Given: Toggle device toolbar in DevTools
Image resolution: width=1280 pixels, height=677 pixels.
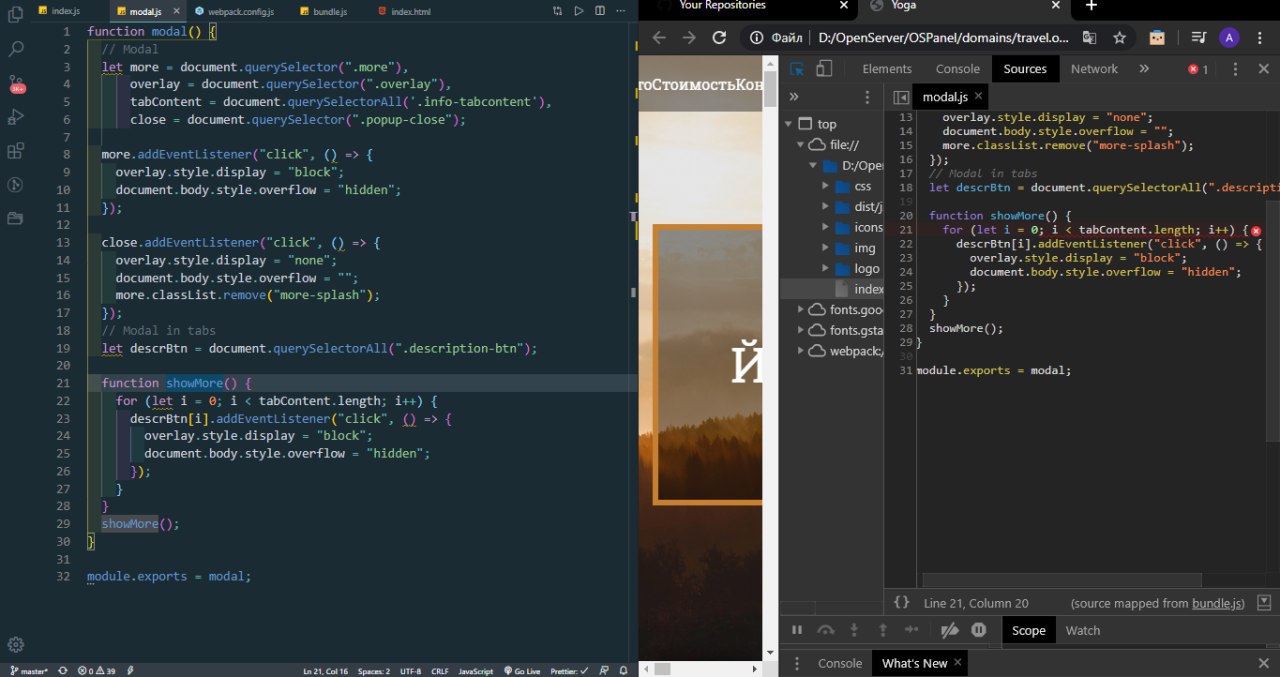Looking at the screenshot, I should tap(824, 69).
